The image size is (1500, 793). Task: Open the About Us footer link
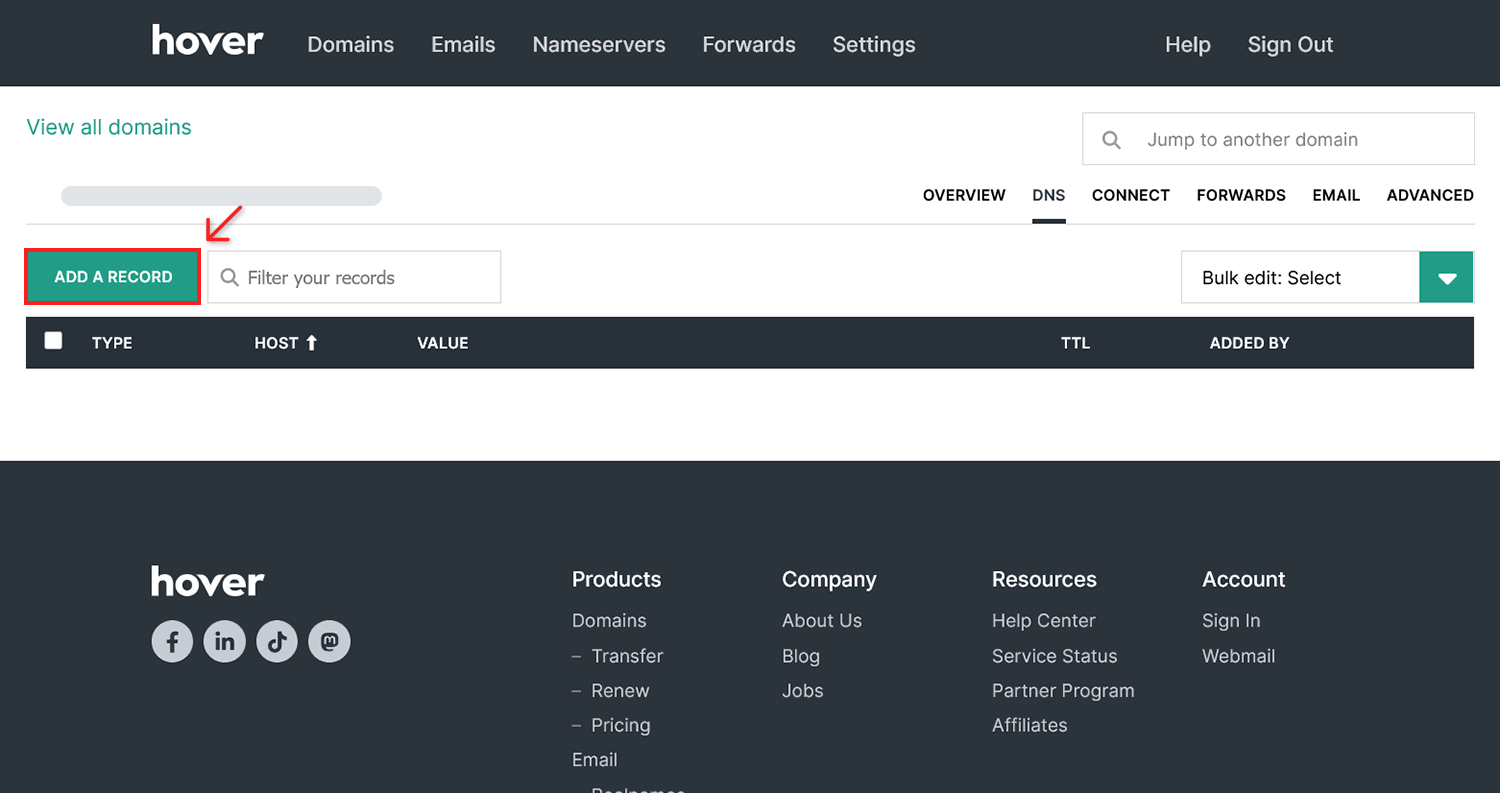coord(822,621)
